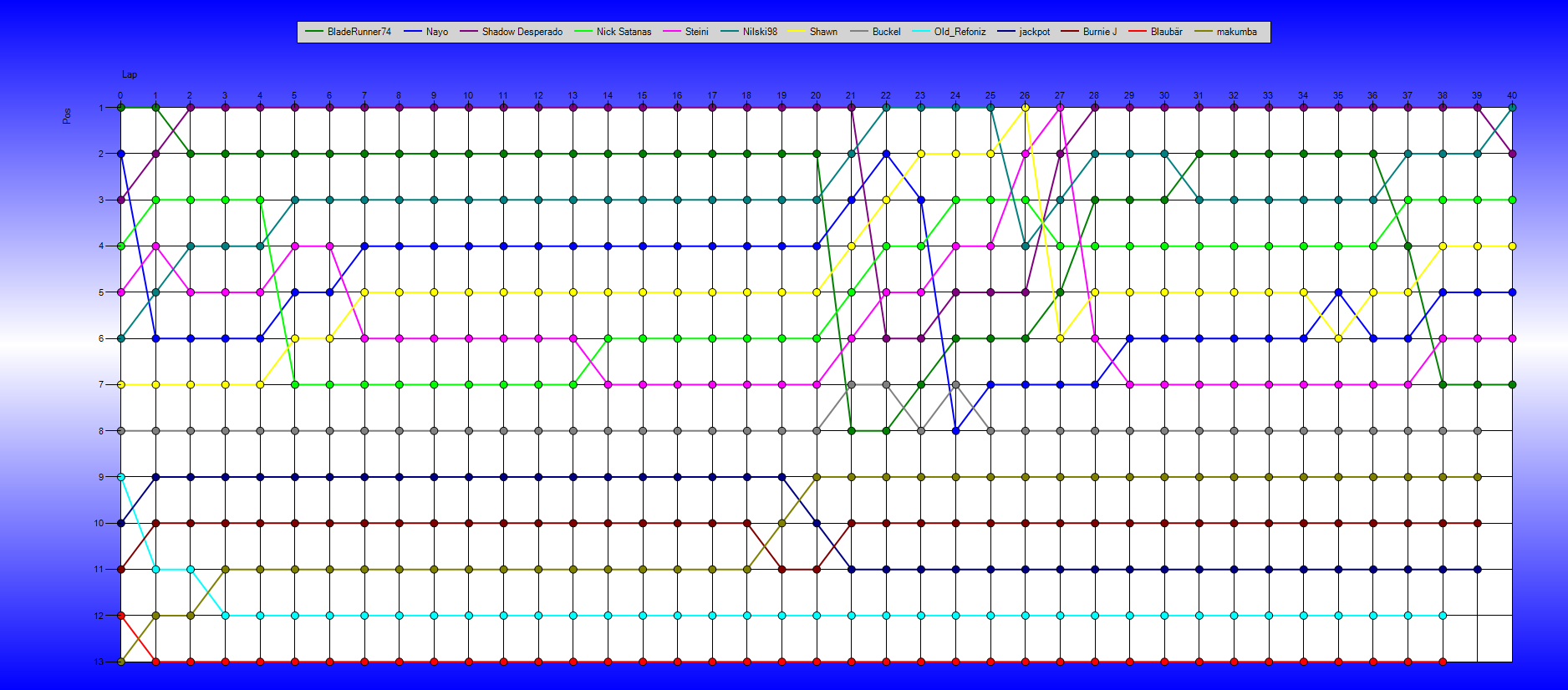This screenshot has width=1568, height=690.
Task: Click position label 7 on the axis
Action: coord(101,384)
